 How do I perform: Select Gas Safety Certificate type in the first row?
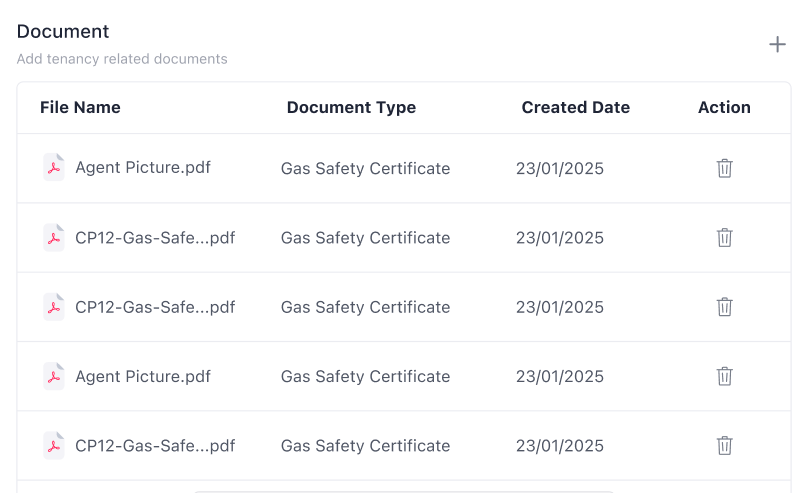pos(365,168)
